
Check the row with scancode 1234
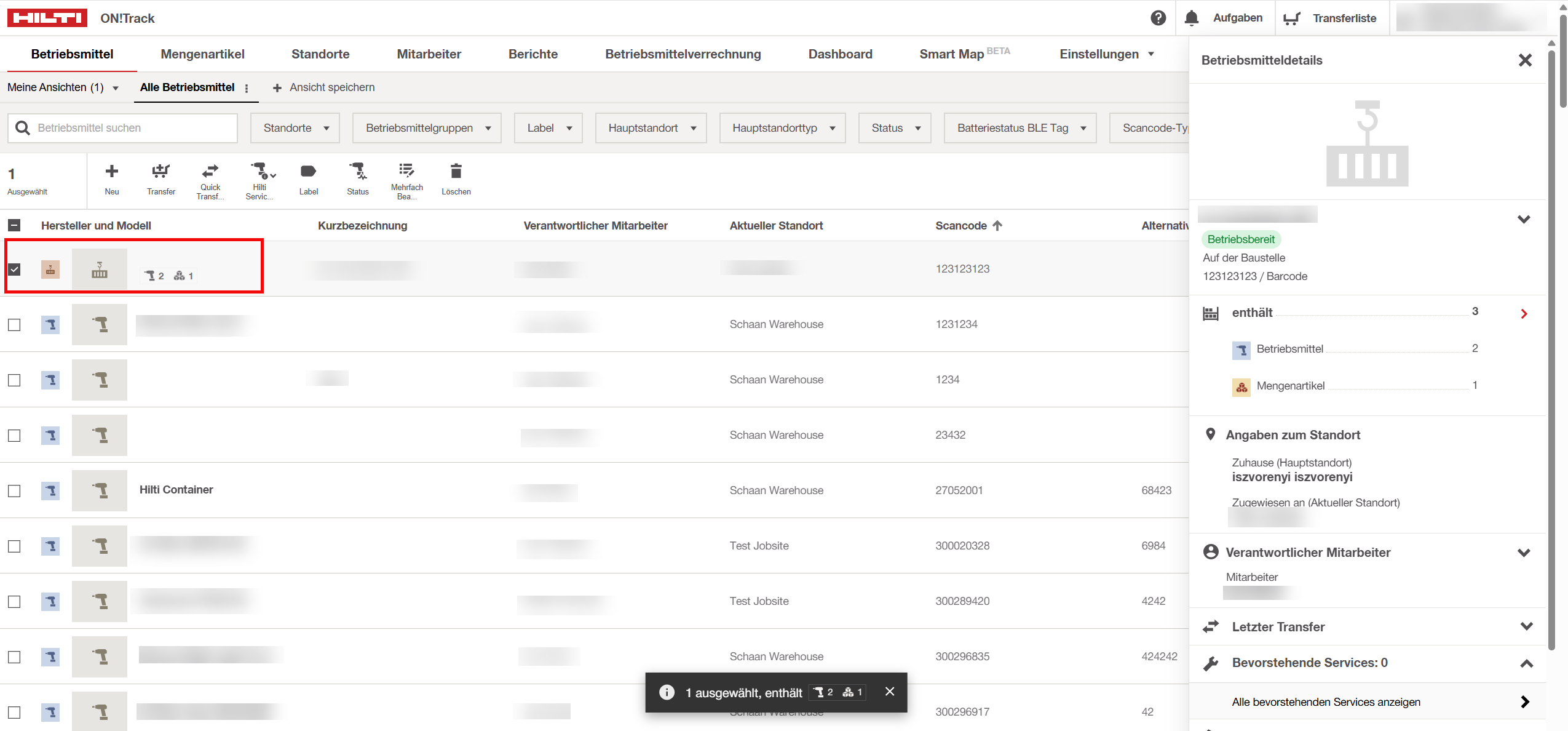(14, 380)
